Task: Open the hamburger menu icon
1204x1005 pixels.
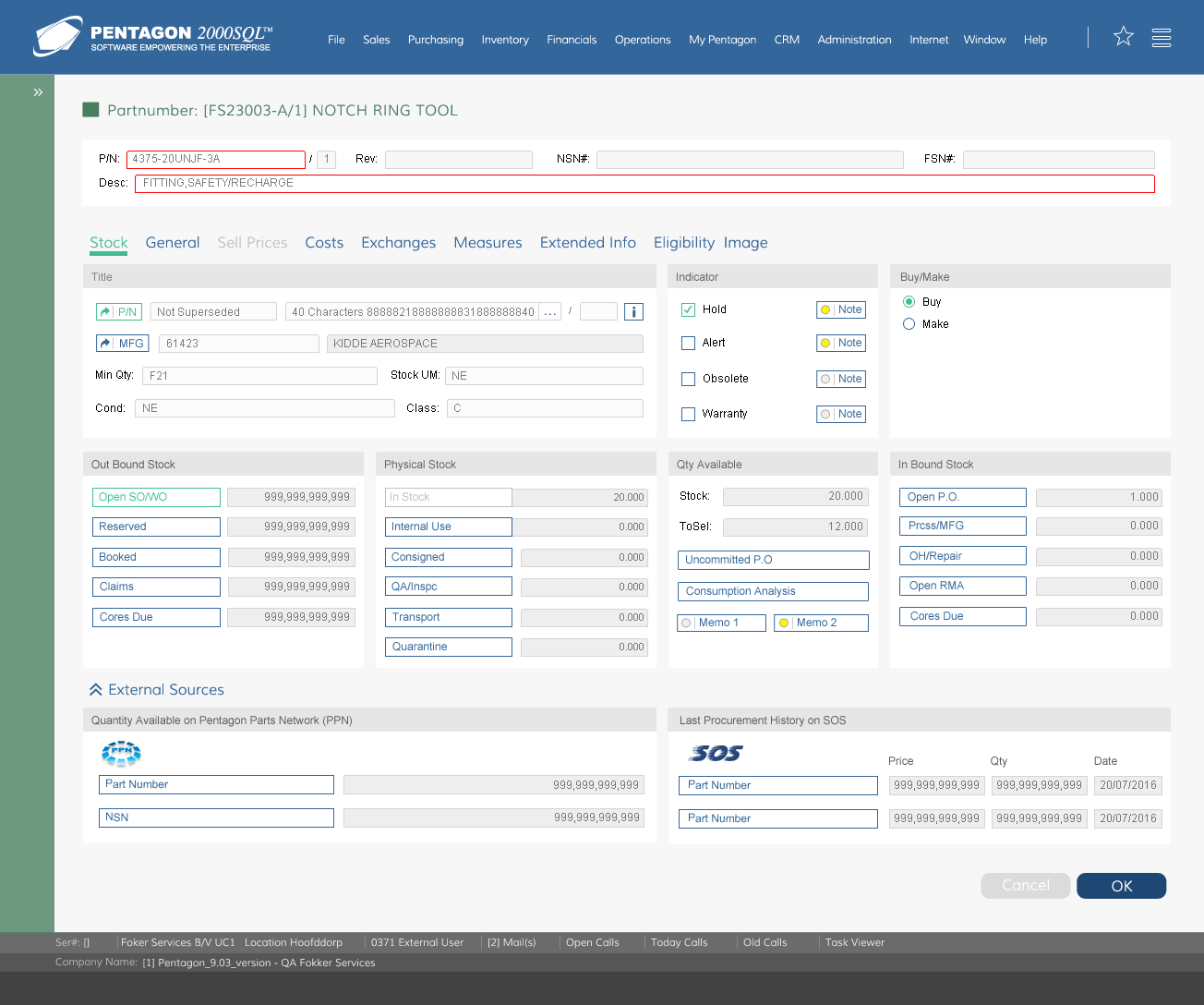Action: [1162, 38]
